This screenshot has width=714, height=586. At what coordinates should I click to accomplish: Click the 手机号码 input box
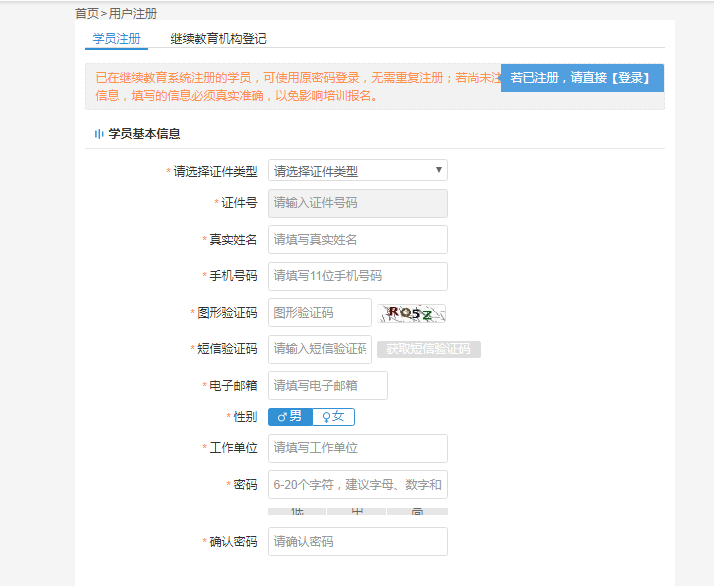coord(357,276)
